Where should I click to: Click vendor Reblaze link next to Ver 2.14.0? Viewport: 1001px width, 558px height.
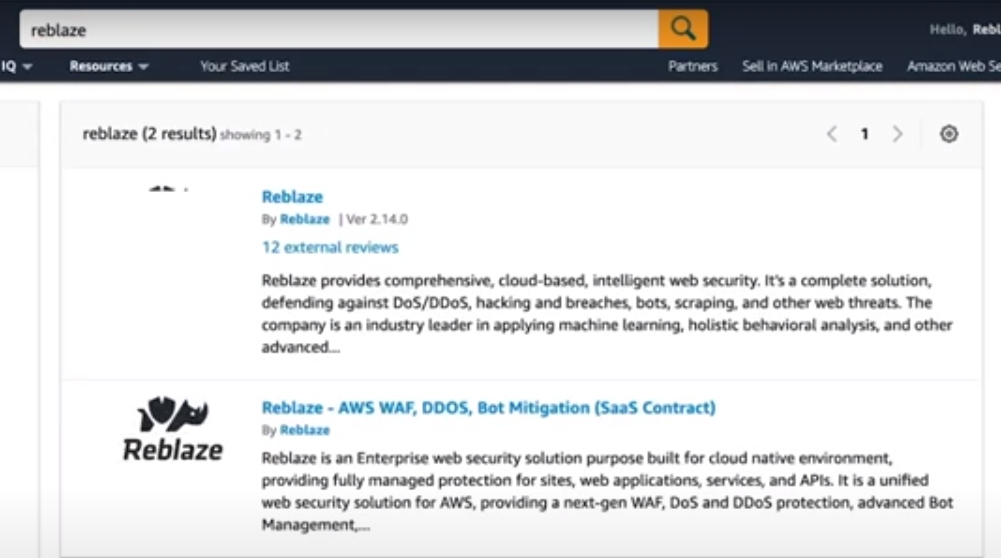pyautogui.click(x=305, y=220)
